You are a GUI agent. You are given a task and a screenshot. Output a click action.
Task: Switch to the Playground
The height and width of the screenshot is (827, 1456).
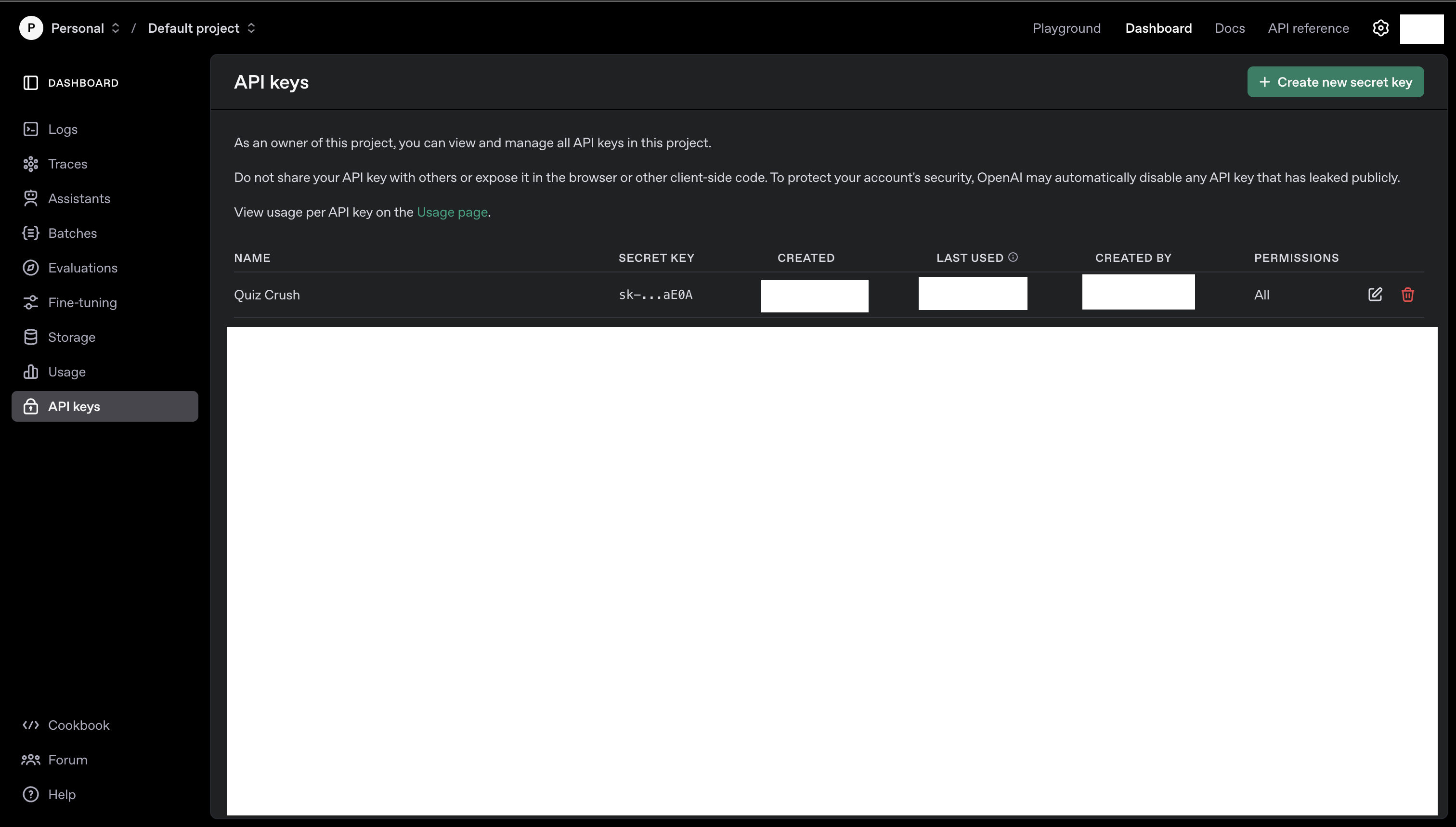pyautogui.click(x=1066, y=27)
